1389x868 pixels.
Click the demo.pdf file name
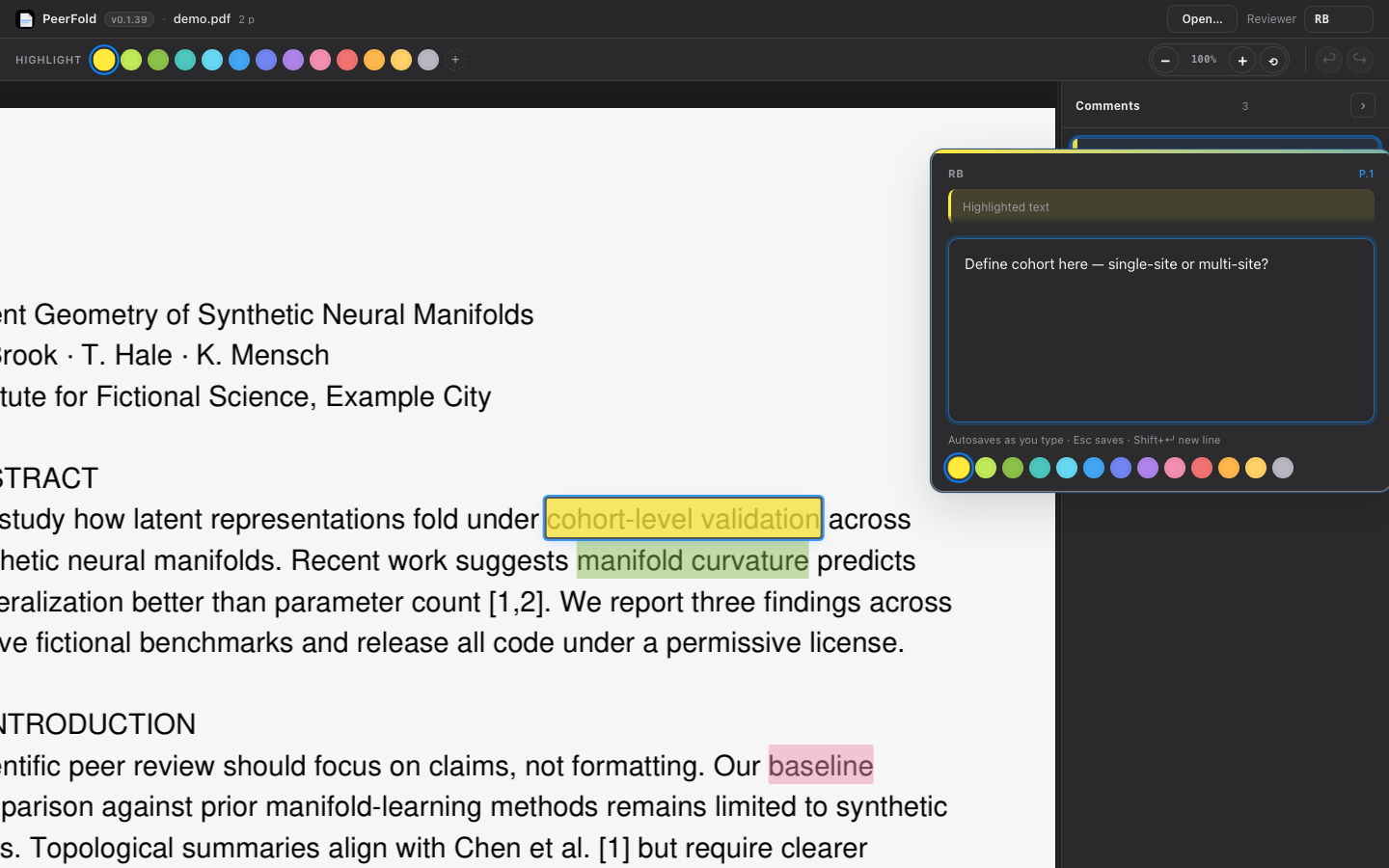click(x=202, y=19)
